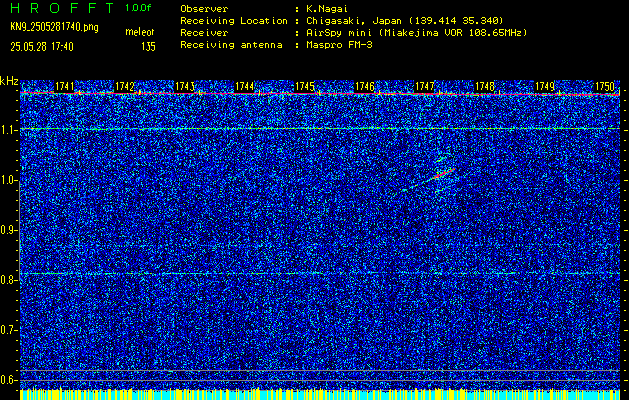
Task: Click time marker 1742
Action: (x=124, y=86)
